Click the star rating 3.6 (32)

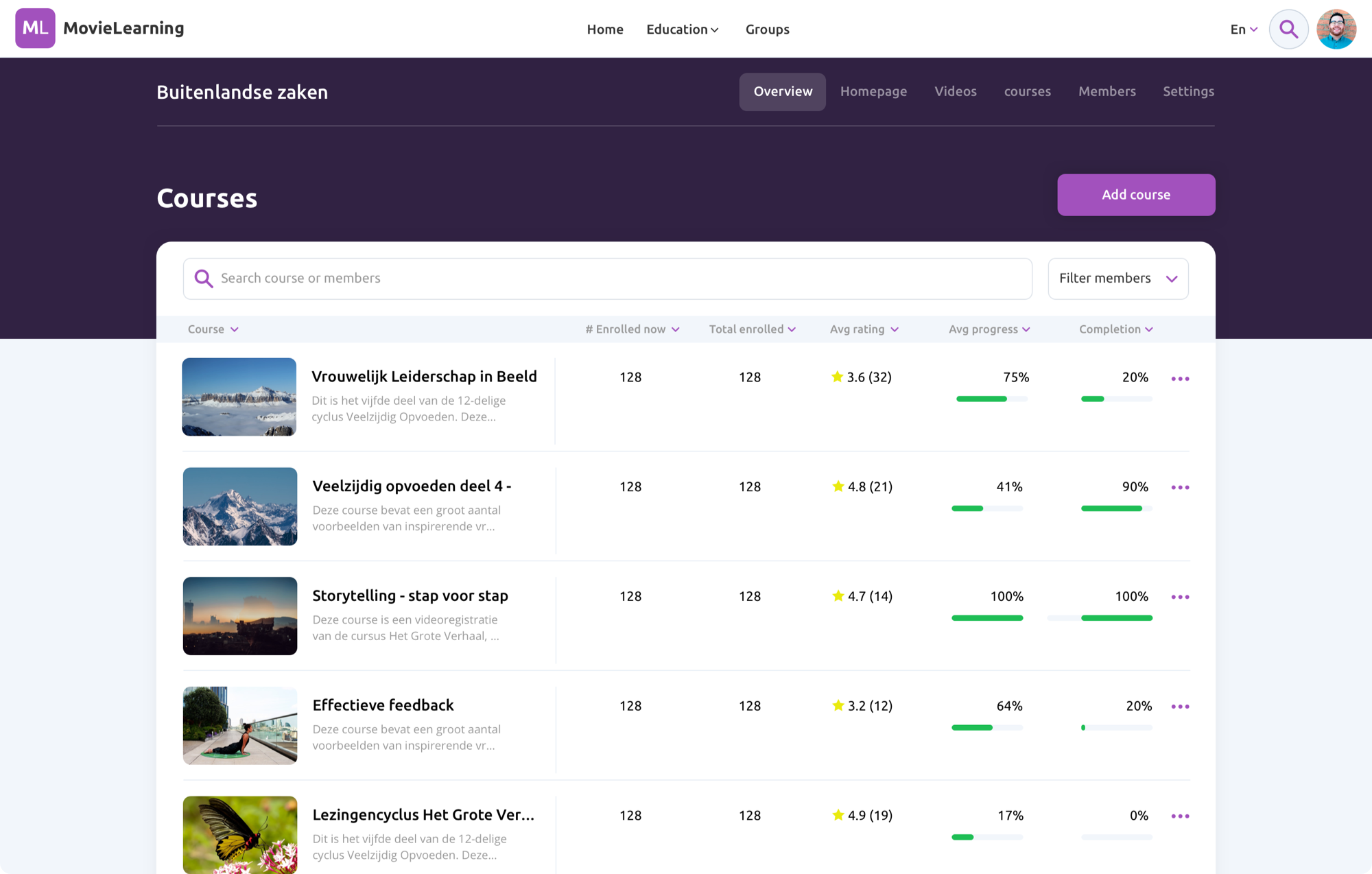coord(861,377)
